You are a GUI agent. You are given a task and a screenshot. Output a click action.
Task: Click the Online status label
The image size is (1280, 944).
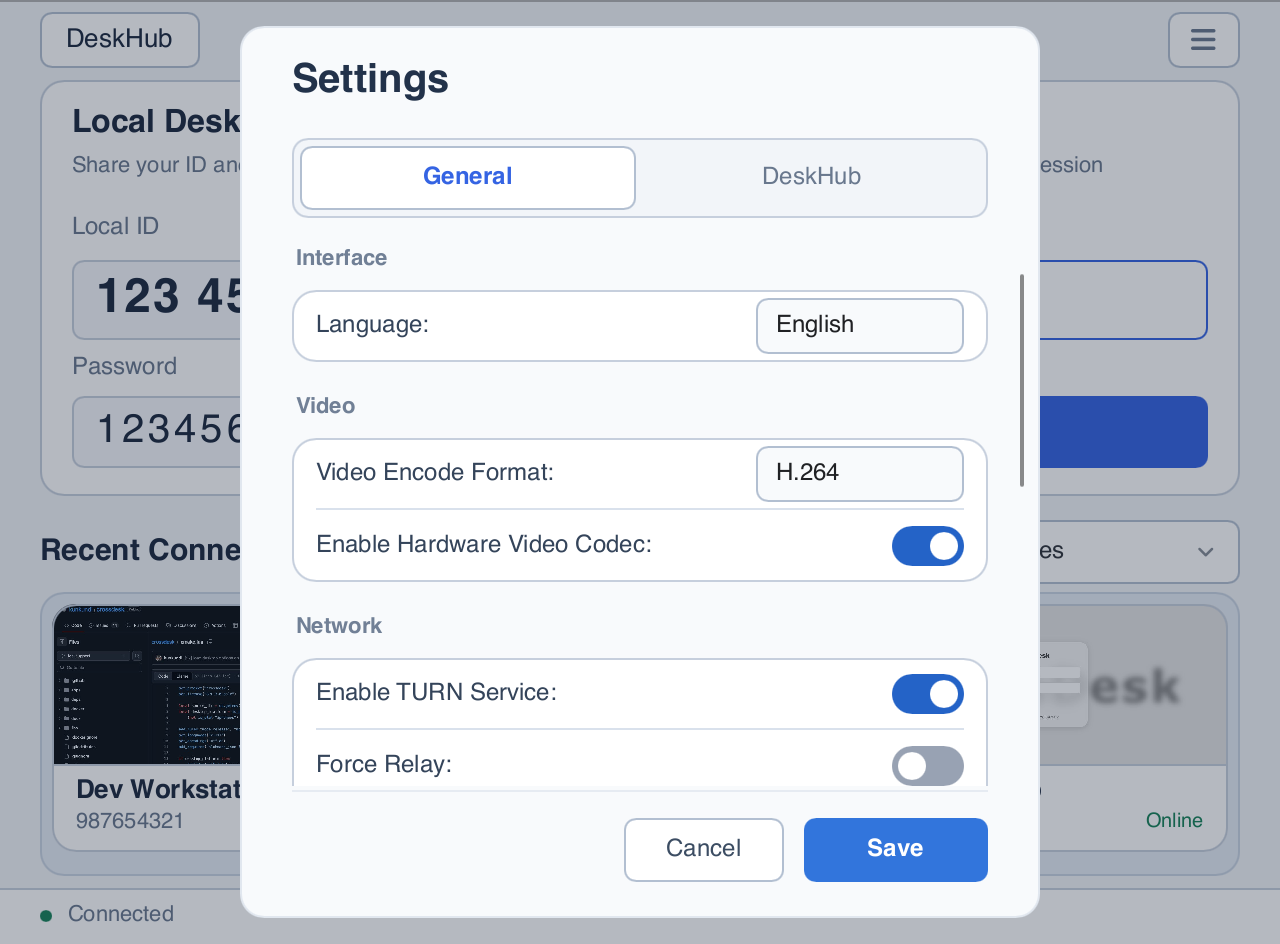[1174, 821]
